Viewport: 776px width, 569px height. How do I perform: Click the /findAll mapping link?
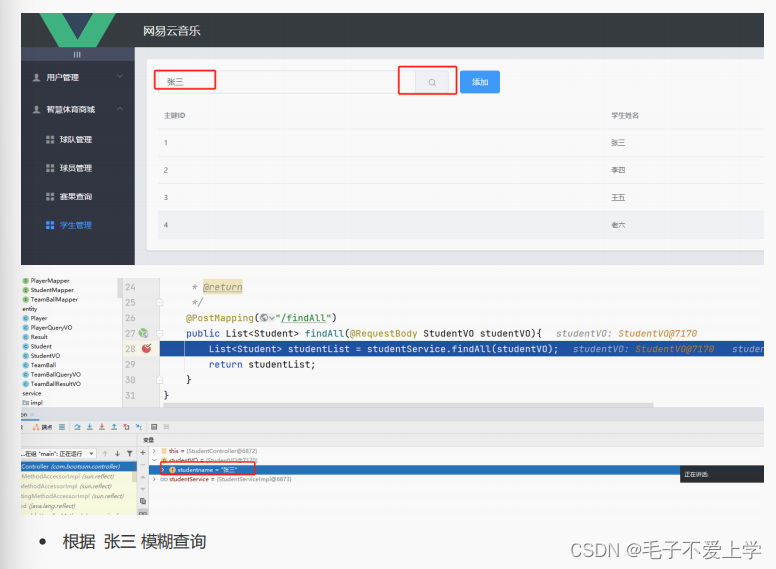click(x=303, y=318)
